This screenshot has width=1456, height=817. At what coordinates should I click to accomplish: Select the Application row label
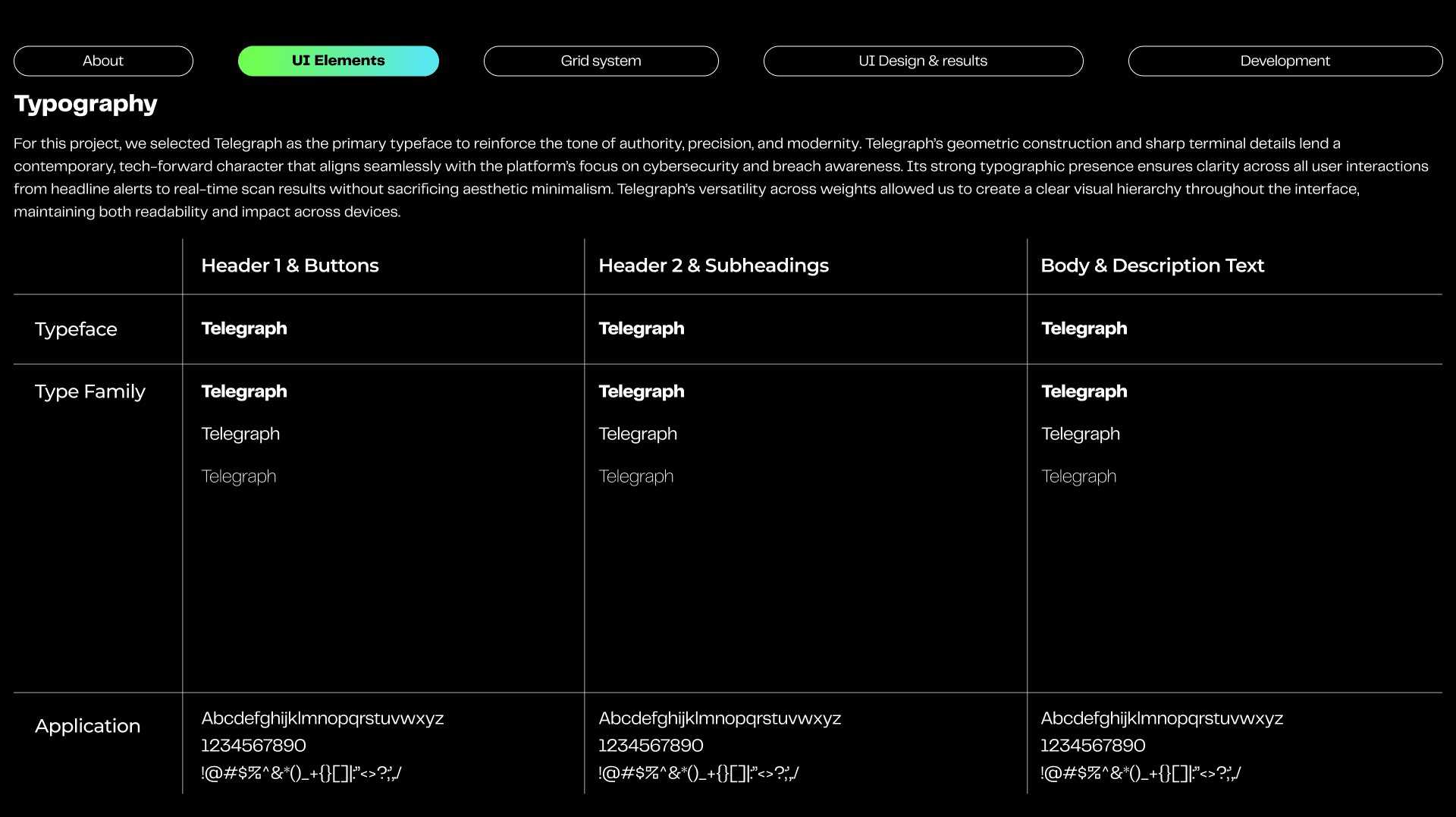[x=87, y=726]
